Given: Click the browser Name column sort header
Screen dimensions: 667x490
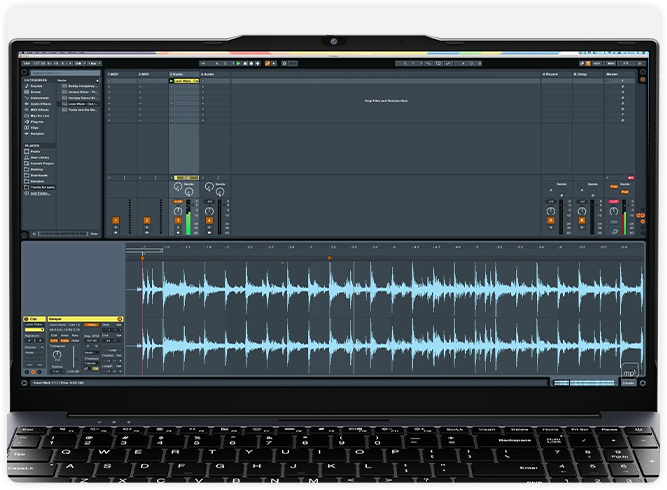Looking at the screenshot, I should (x=62, y=80).
